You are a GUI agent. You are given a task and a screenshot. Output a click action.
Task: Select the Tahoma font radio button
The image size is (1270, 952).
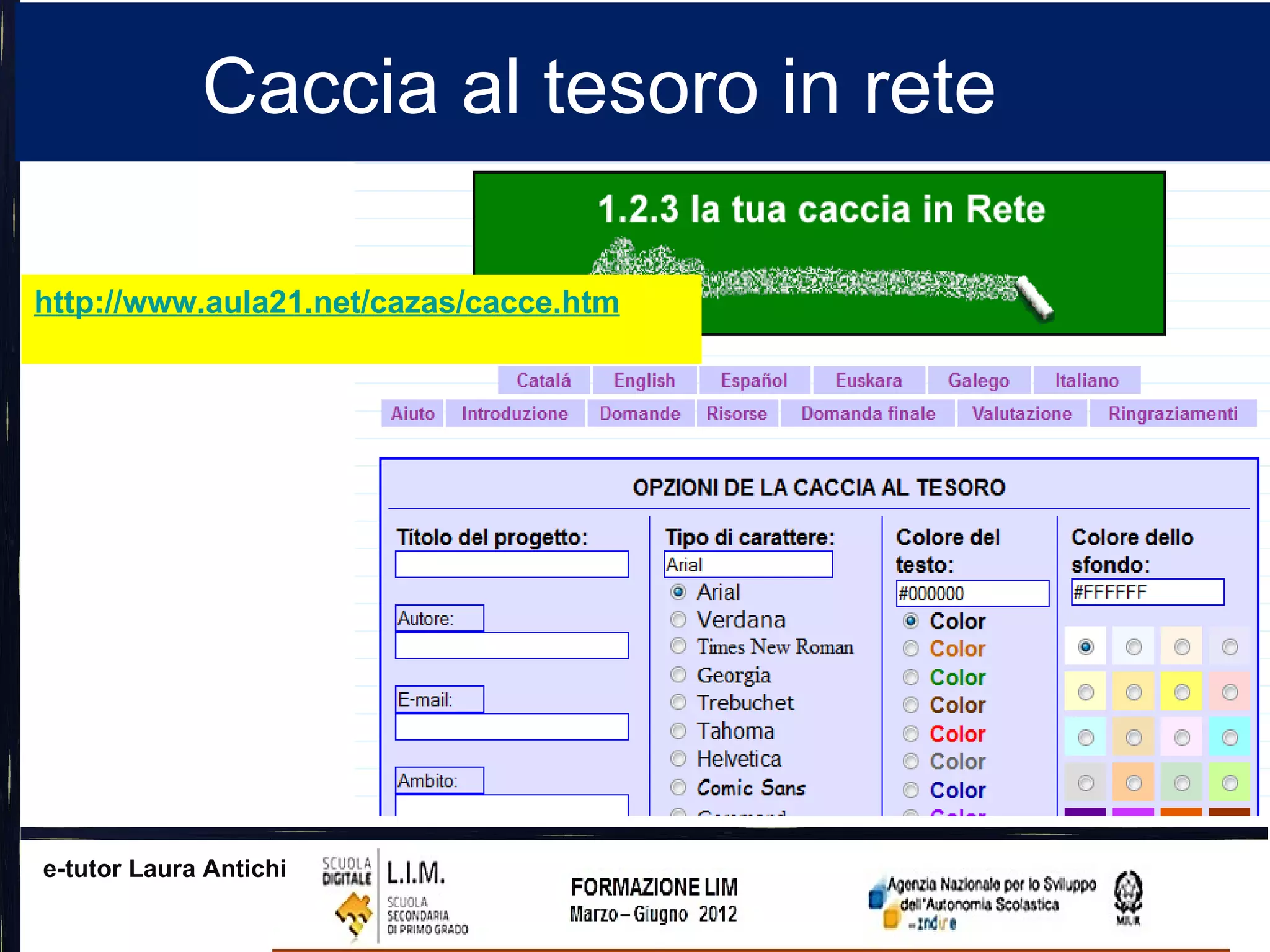click(678, 731)
